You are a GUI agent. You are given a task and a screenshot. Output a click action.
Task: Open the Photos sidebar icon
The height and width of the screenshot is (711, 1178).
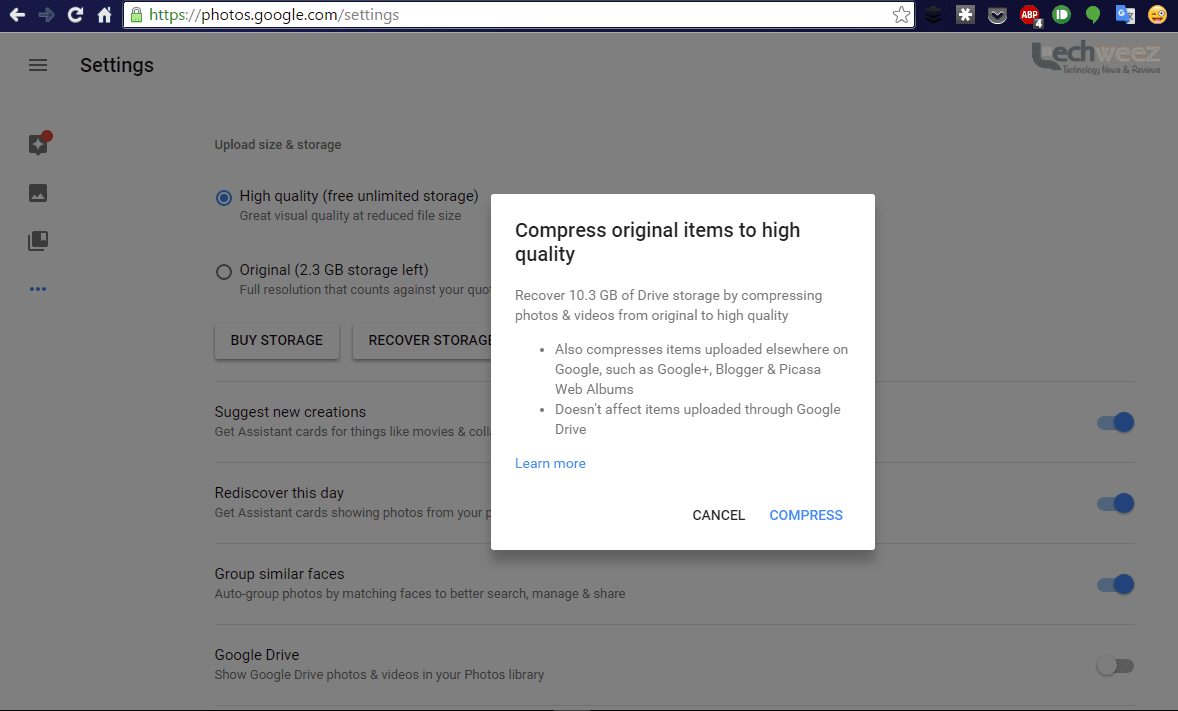(38, 193)
